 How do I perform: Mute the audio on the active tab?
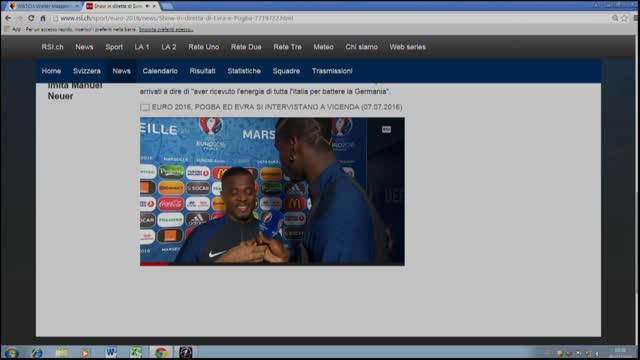(147, 6)
